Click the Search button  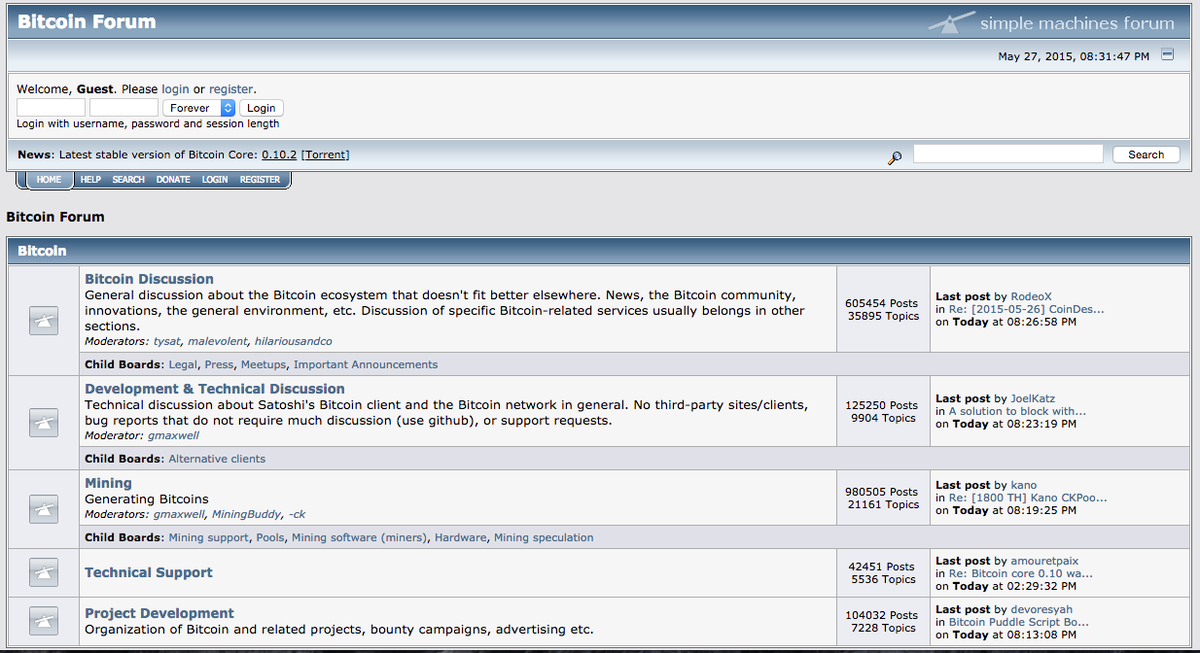click(1146, 155)
